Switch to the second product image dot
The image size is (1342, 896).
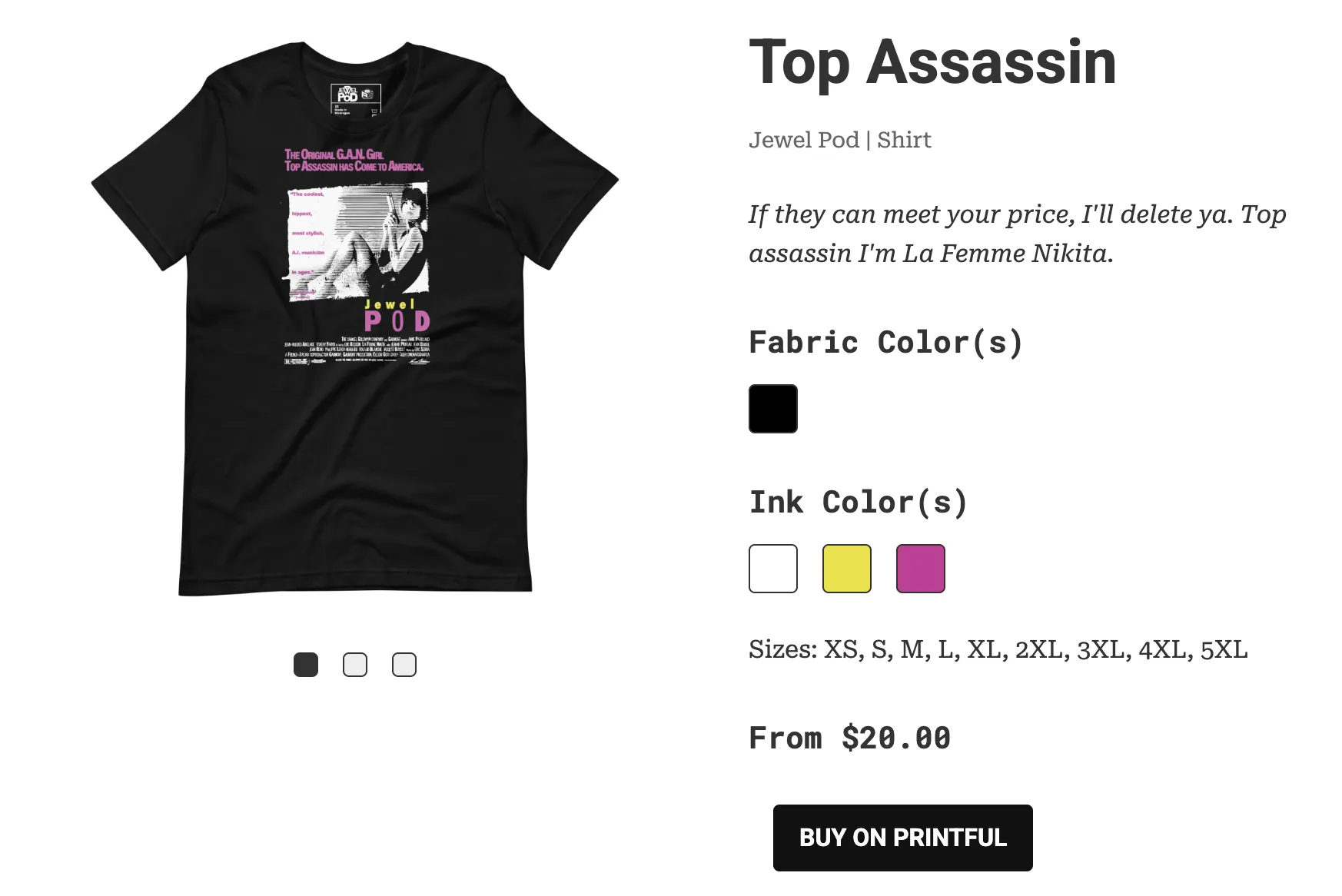coord(355,665)
